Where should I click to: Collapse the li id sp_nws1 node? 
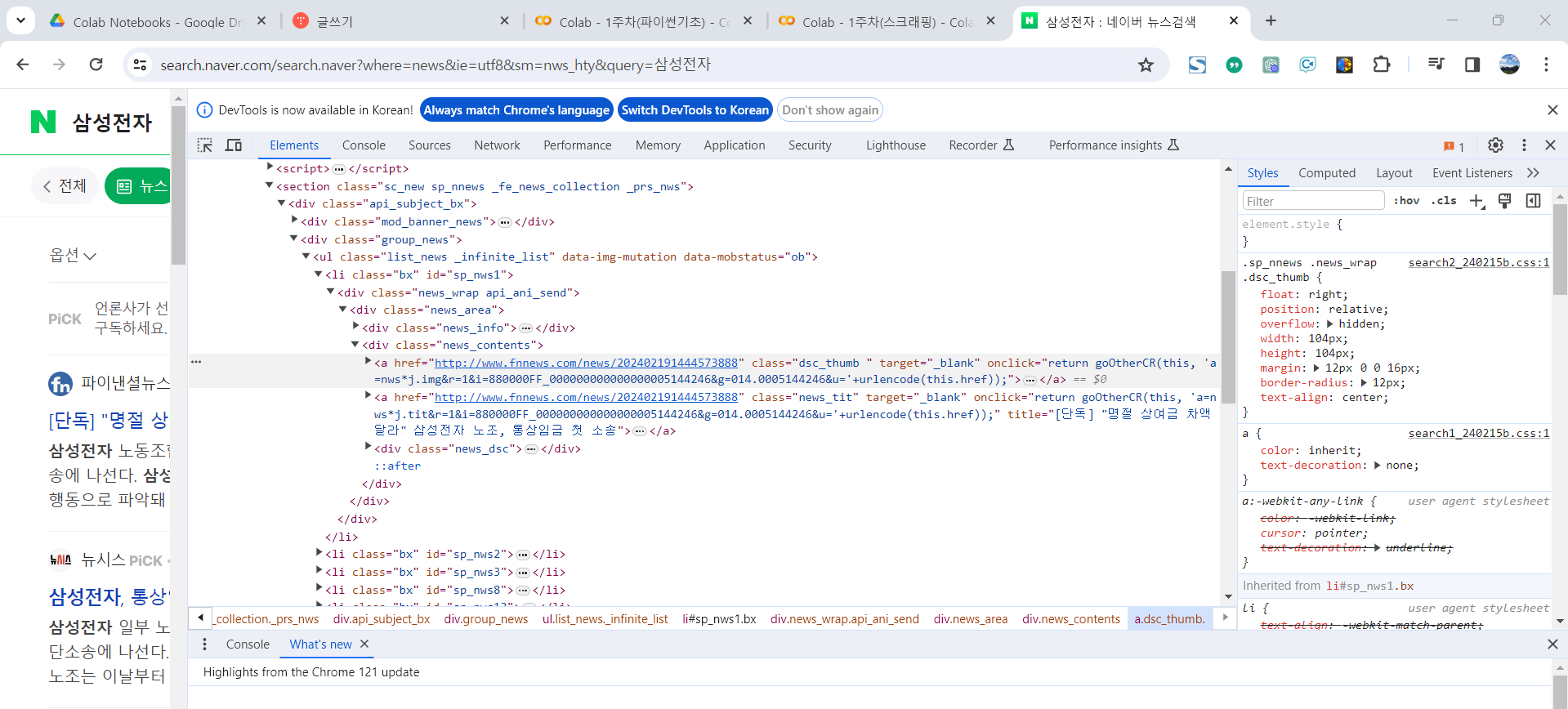point(319,274)
